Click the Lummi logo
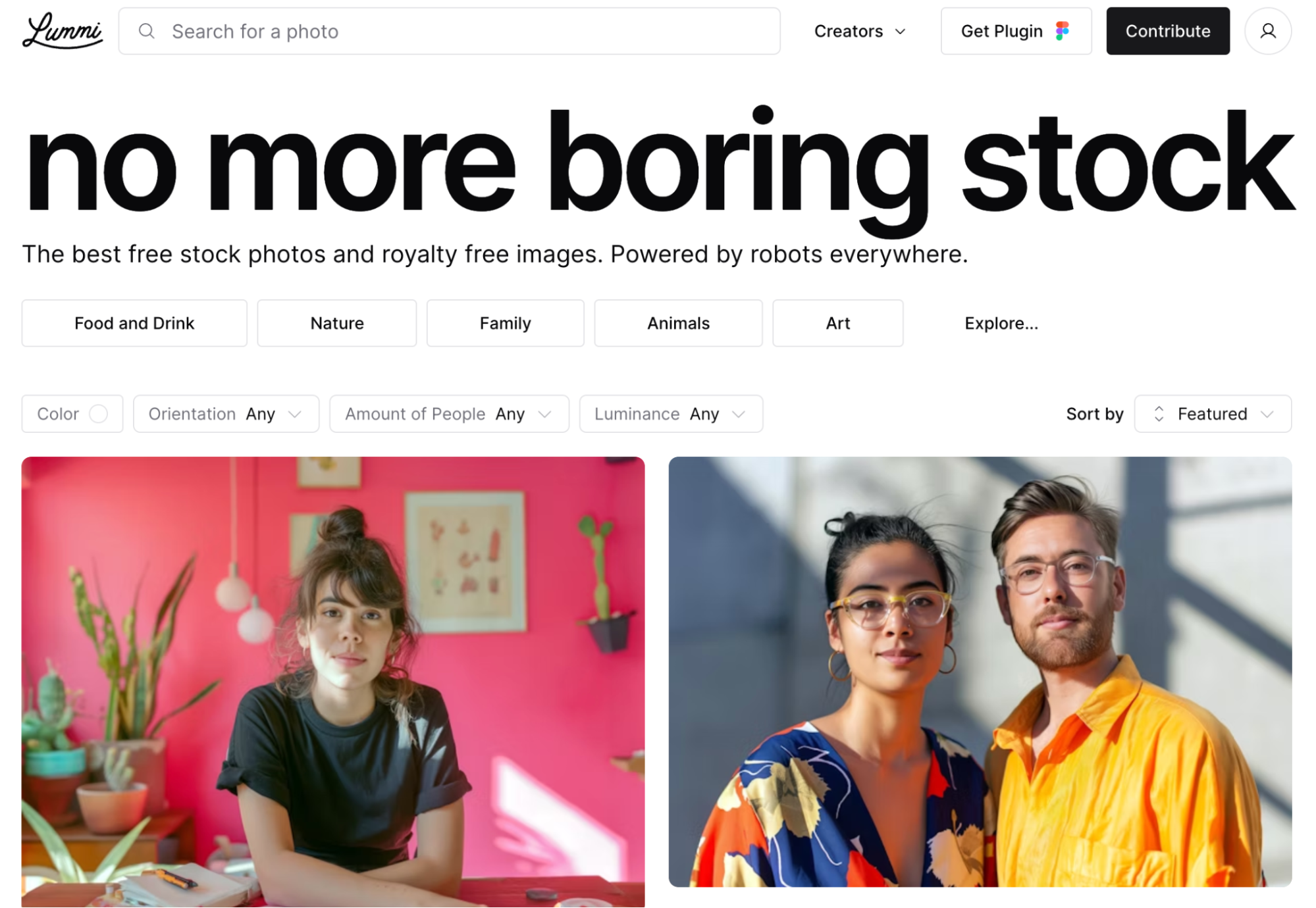This screenshot has width=1316, height=908. tap(63, 31)
